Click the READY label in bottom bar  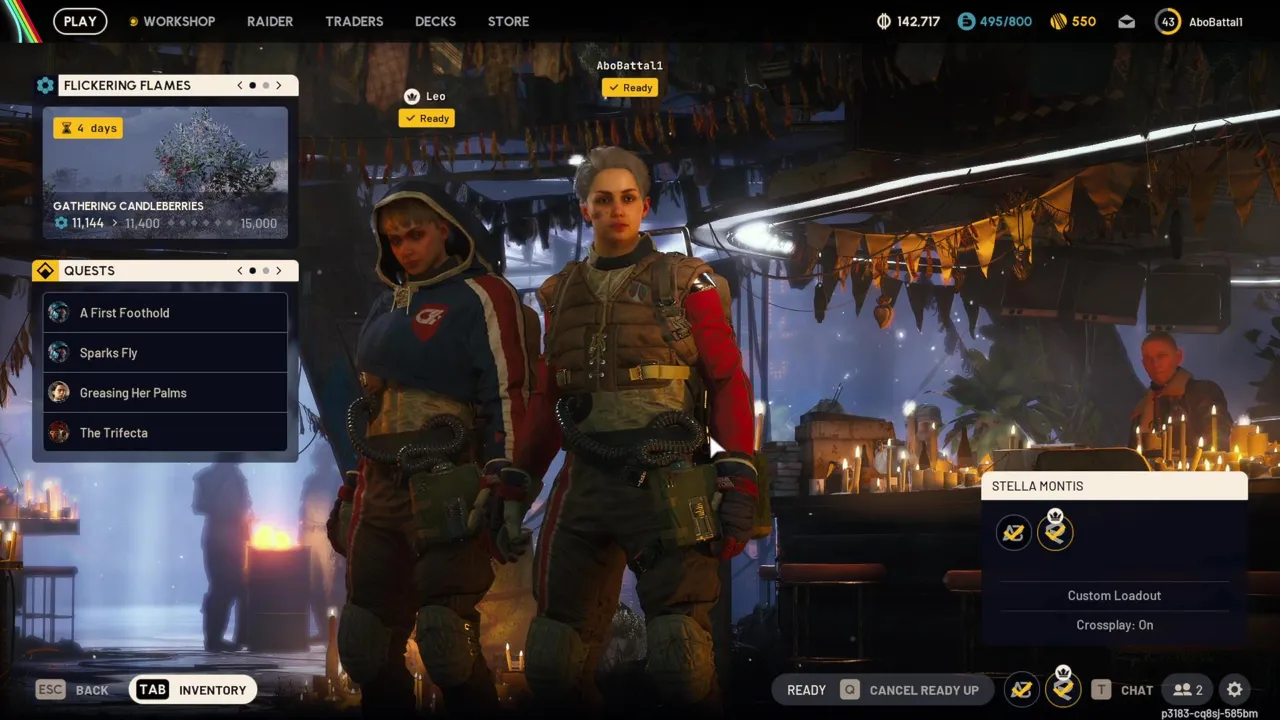pos(806,690)
